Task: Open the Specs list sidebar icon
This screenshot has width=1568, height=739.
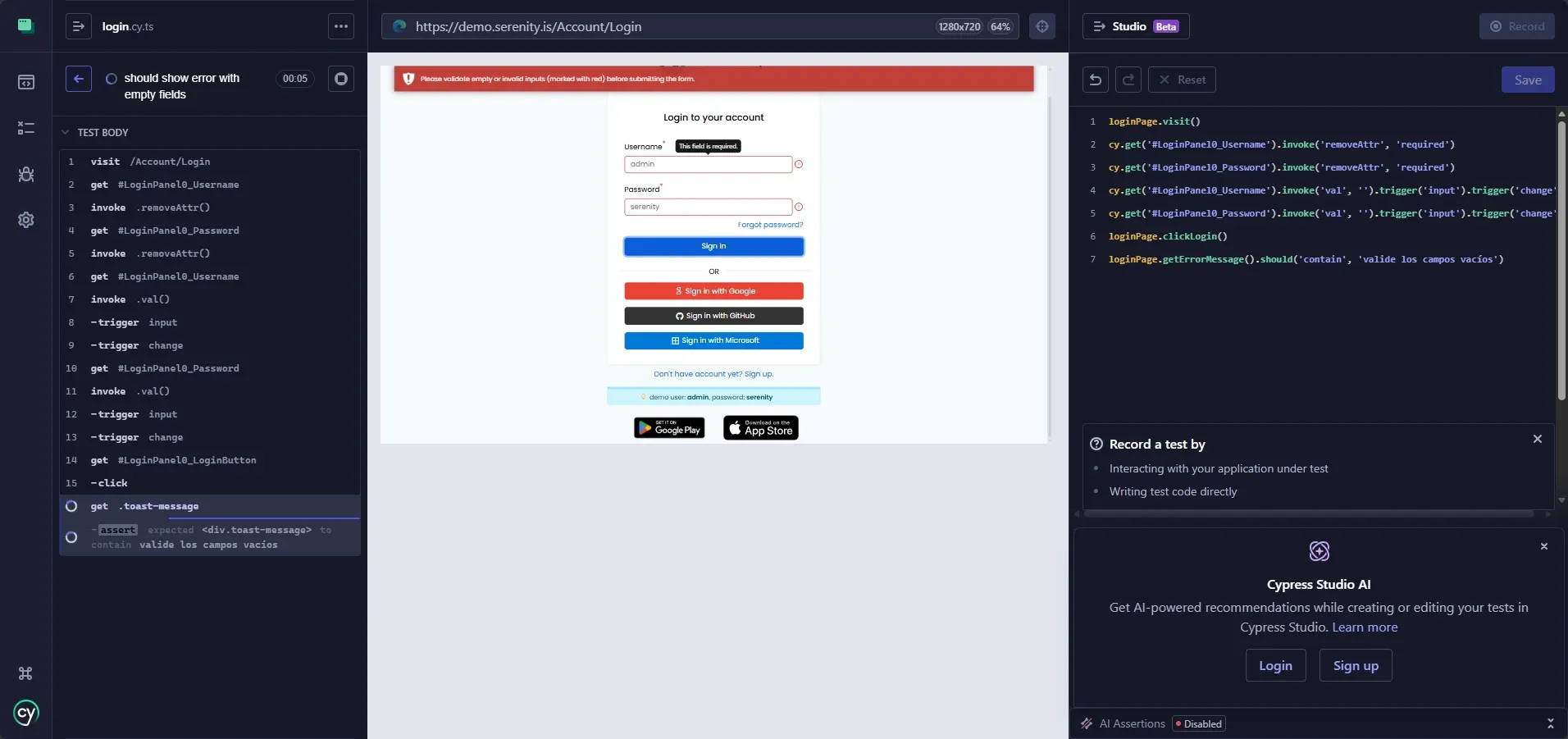Action: click(26, 82)
